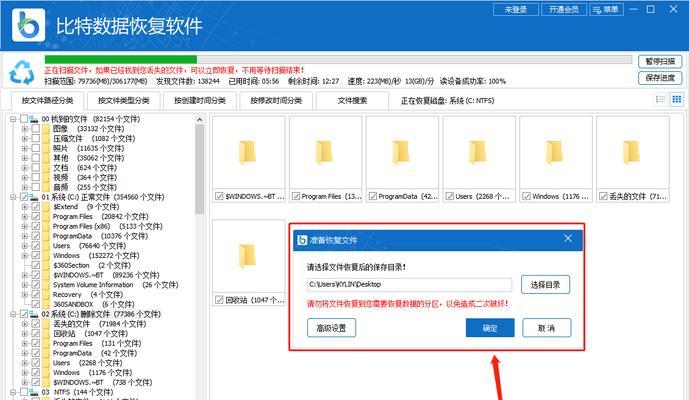Open the 文件搜索 tab
The image size is (689, 400).
[x=352, y=101]
